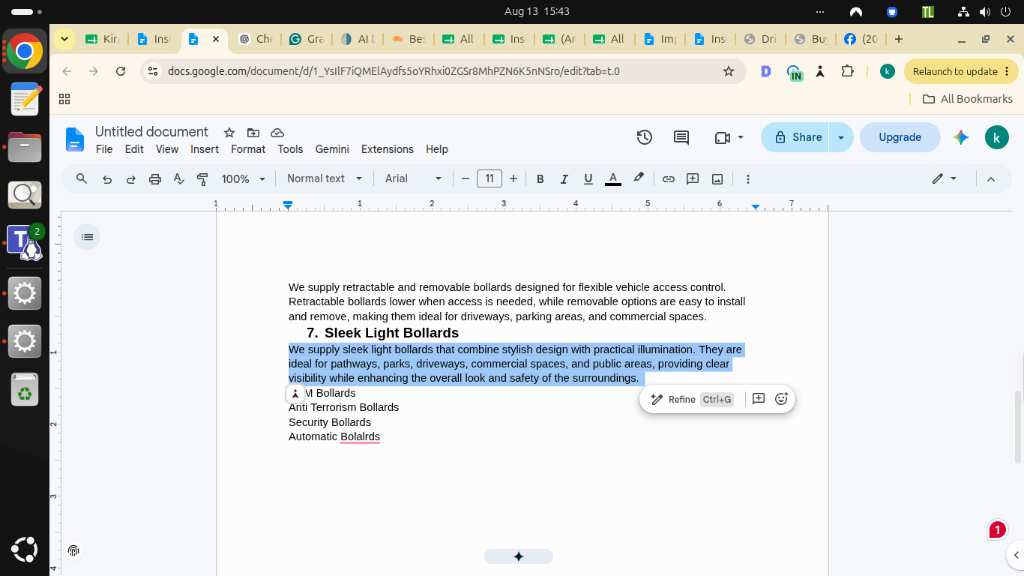Open the 100% zoom dropdown

pos(243,179)
